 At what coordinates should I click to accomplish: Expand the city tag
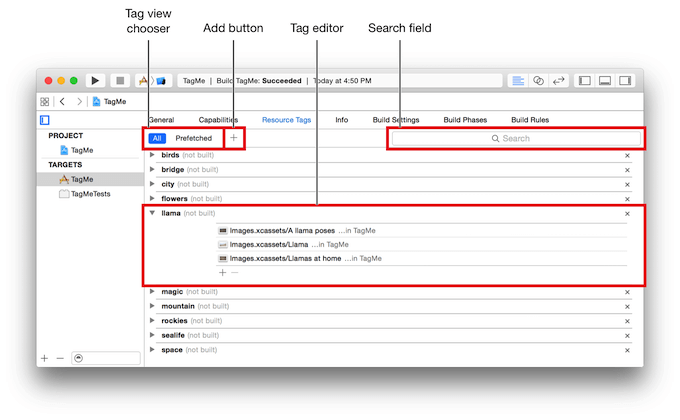(x=152, y=184)
